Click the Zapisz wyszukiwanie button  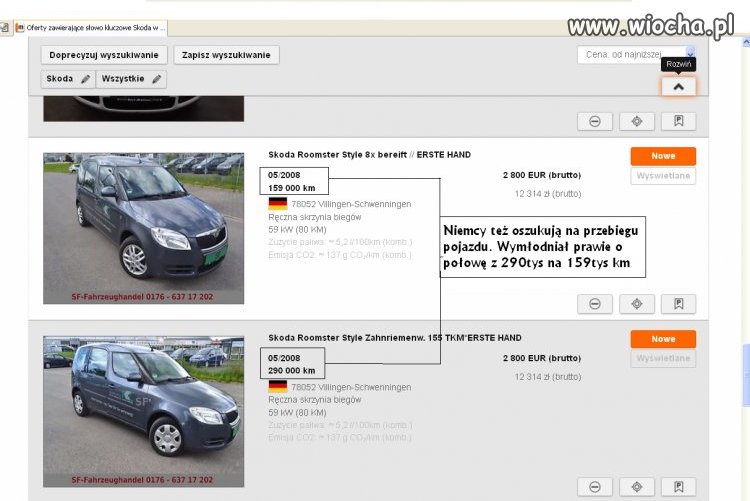(226, 55)
